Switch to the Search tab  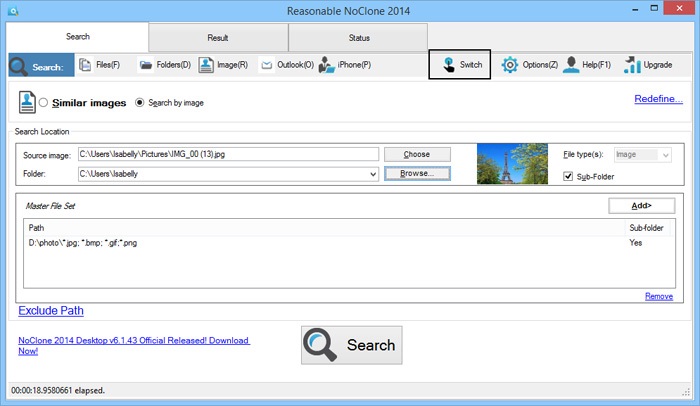(x=78, y=37)
